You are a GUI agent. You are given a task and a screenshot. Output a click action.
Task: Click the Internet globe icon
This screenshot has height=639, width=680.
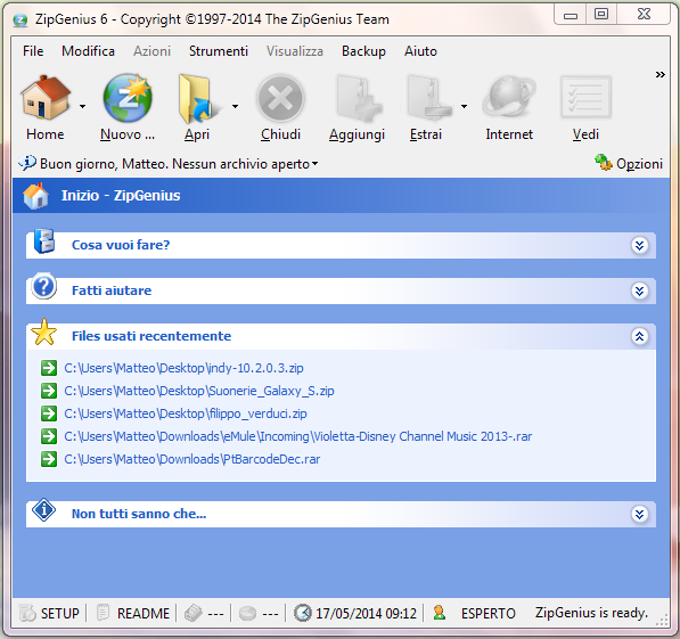click(509, 98)
